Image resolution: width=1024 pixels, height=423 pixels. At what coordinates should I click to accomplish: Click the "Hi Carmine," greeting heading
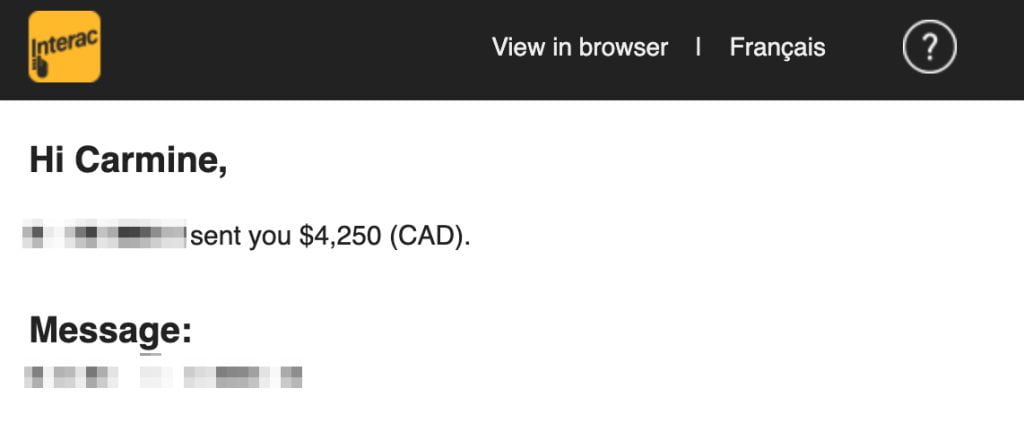128,159
